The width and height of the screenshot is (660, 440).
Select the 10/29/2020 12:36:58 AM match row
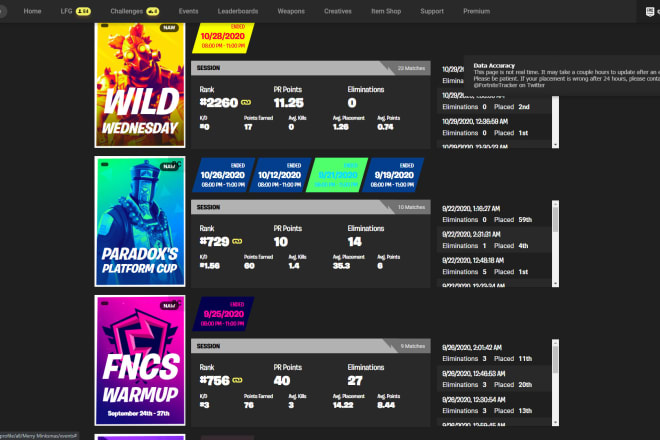(x=494, y=127)
